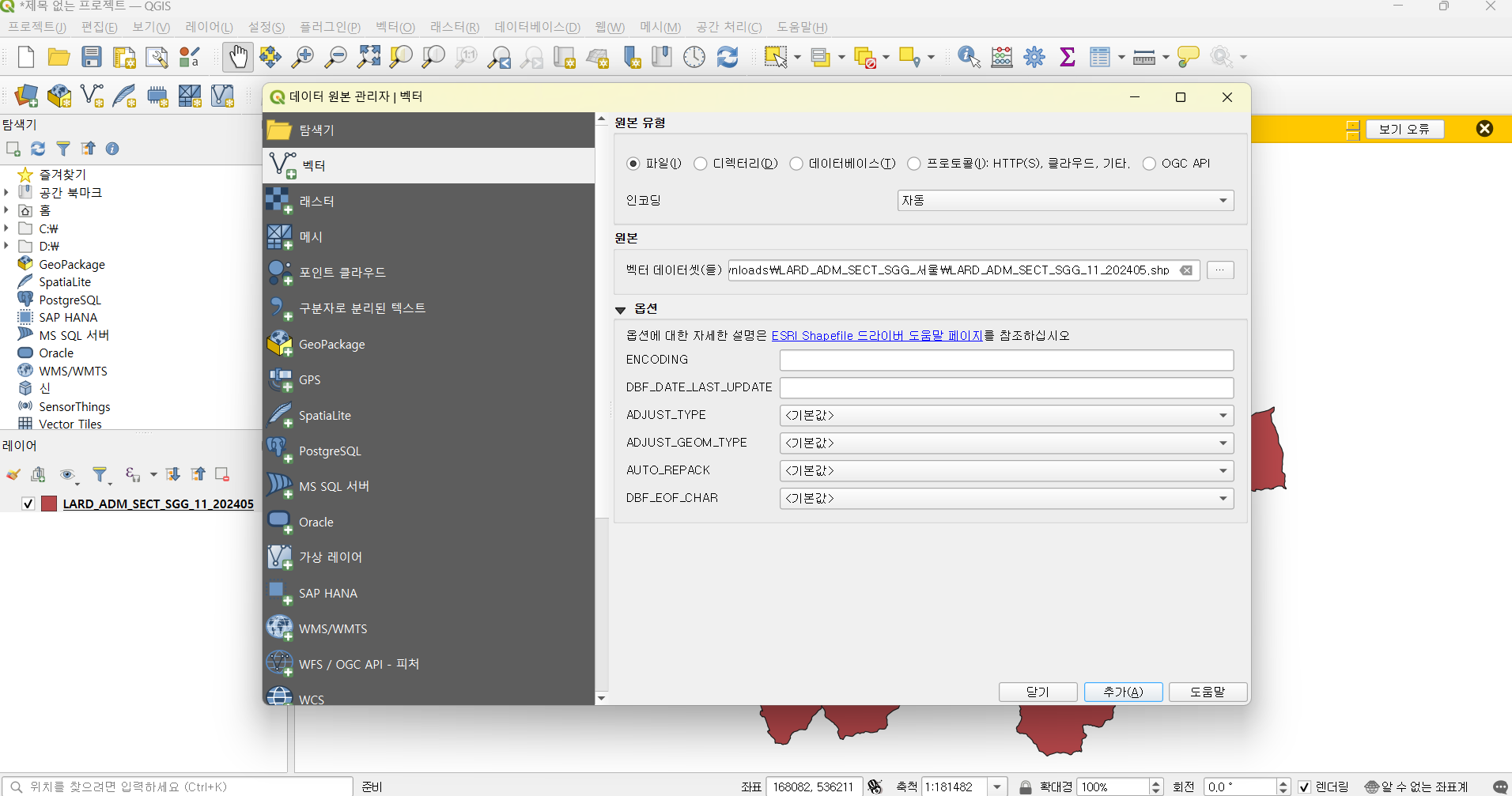Open the field calculator icon
1512x796 pixels.
point(1002,57)
